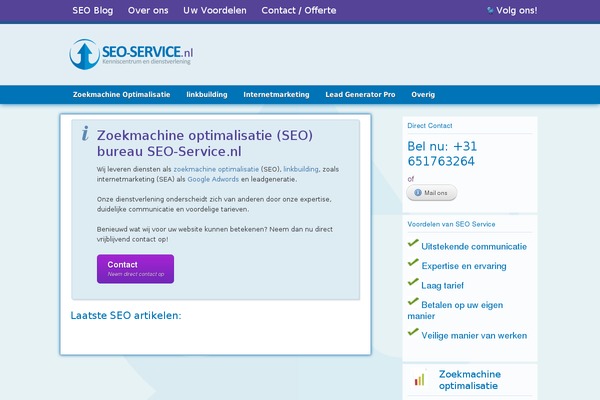Go to the Over ons page
The image size is (600, 400).
point(148,11)
